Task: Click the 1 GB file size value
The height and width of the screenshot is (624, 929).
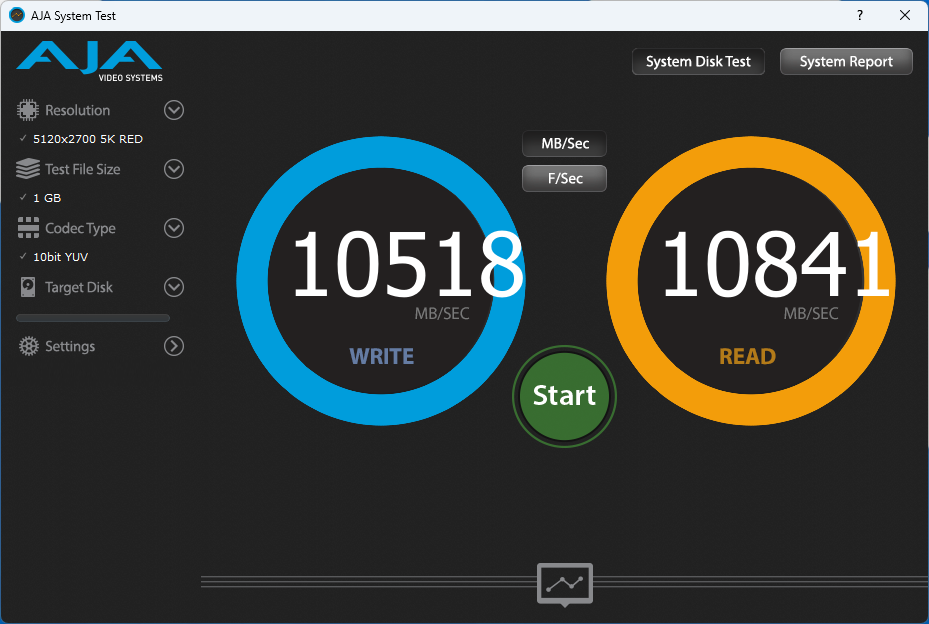Action: [47, 198]
